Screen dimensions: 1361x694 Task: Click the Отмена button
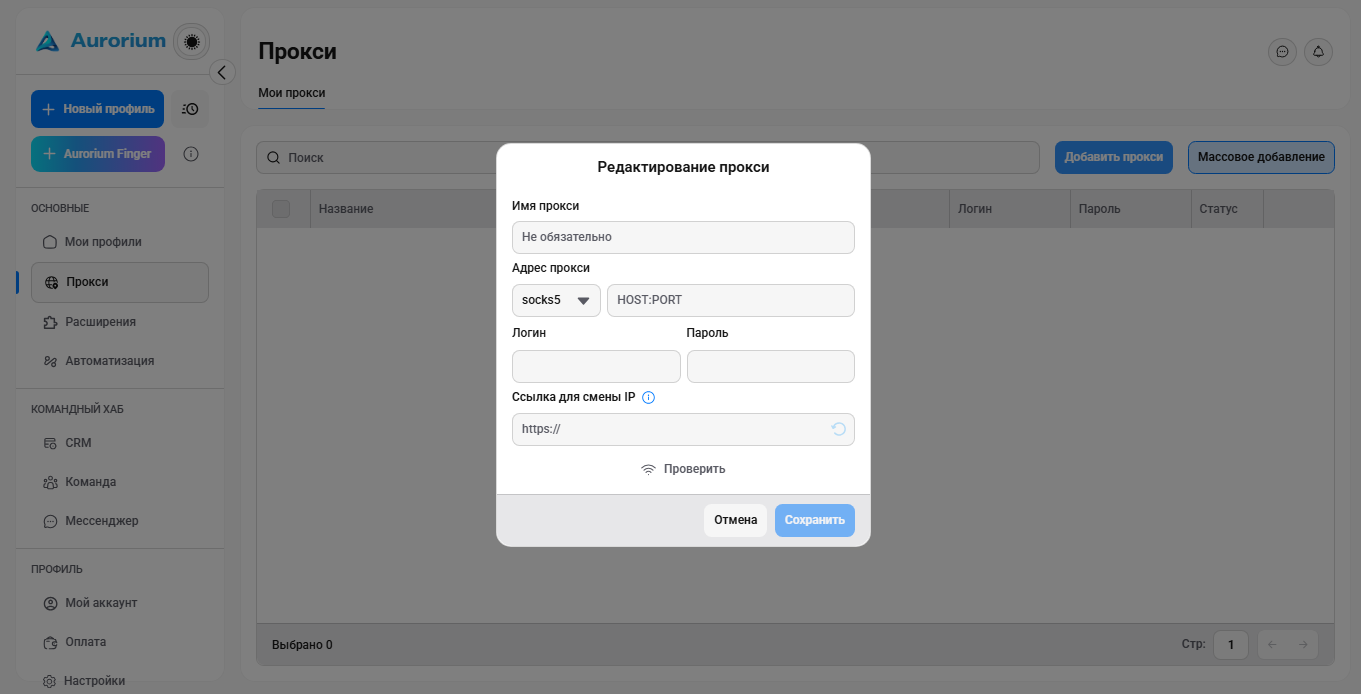point(735,520)
